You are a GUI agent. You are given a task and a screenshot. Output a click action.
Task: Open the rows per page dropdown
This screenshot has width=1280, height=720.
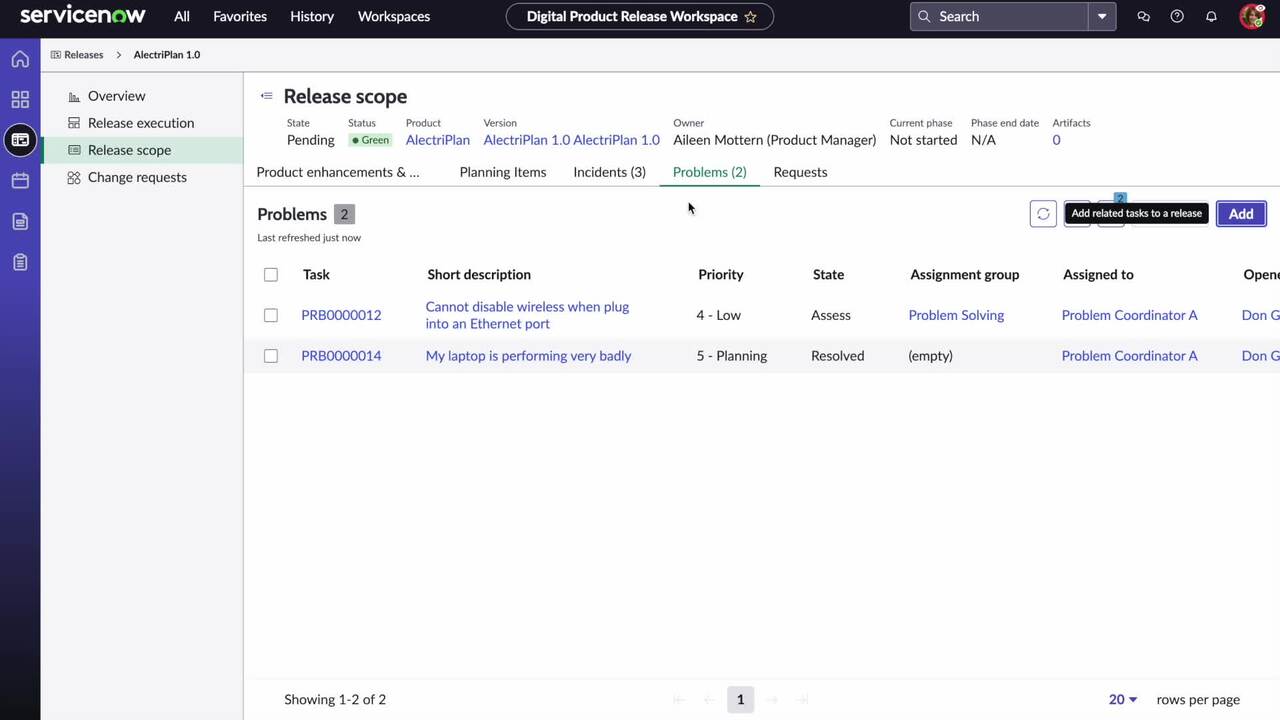point(1121,699)
